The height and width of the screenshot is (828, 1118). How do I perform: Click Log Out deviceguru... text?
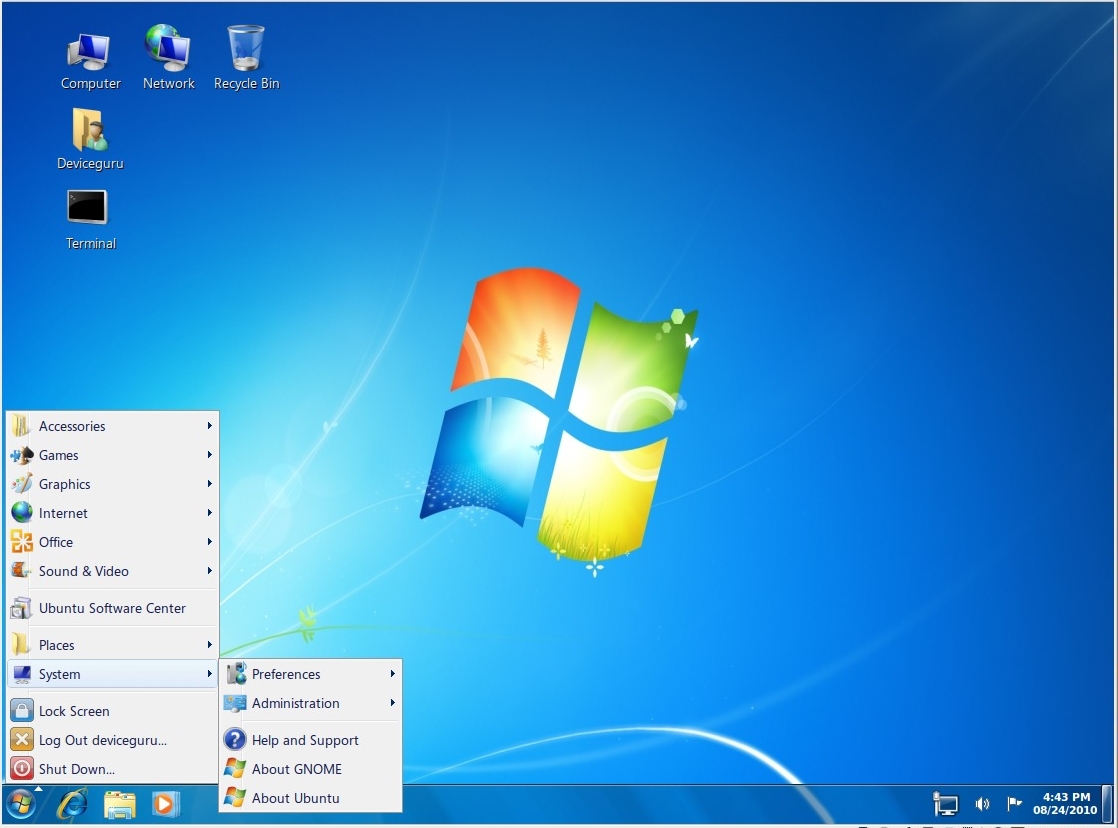click(103, 740)
